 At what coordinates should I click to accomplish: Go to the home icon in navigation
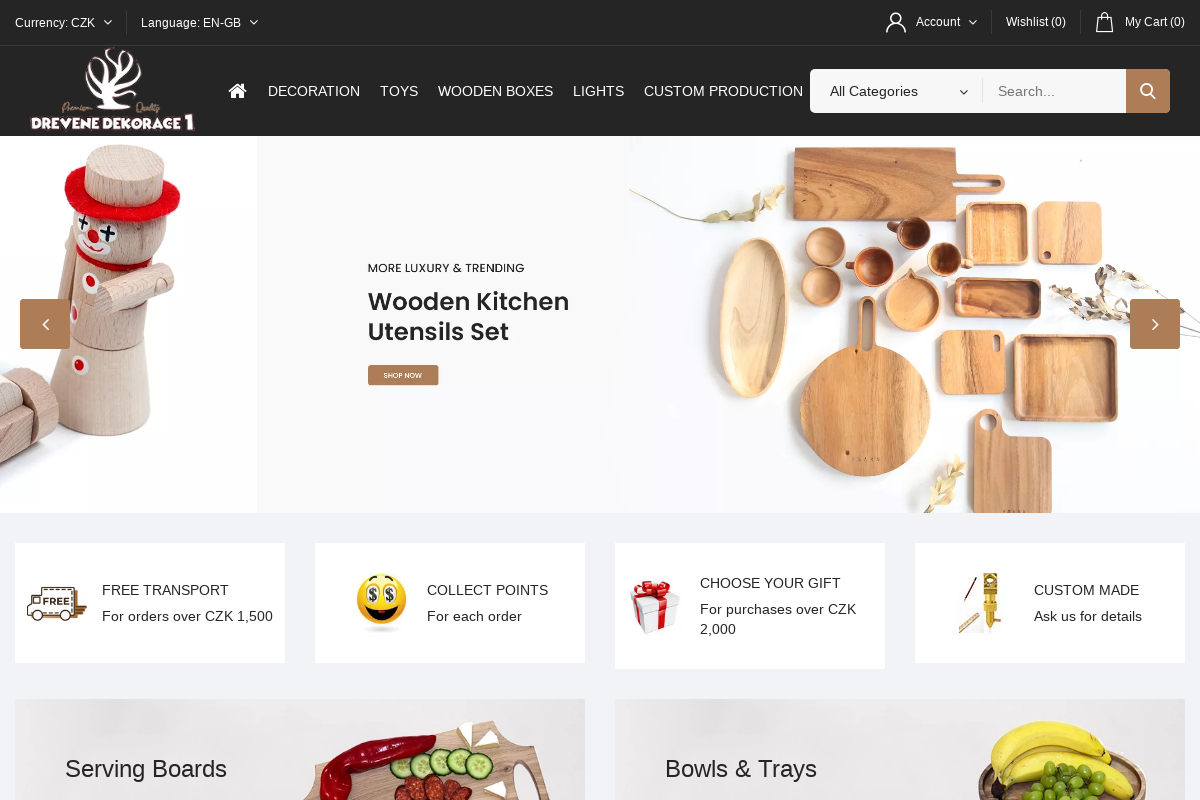pyautogui.click(x=237, y=91)
